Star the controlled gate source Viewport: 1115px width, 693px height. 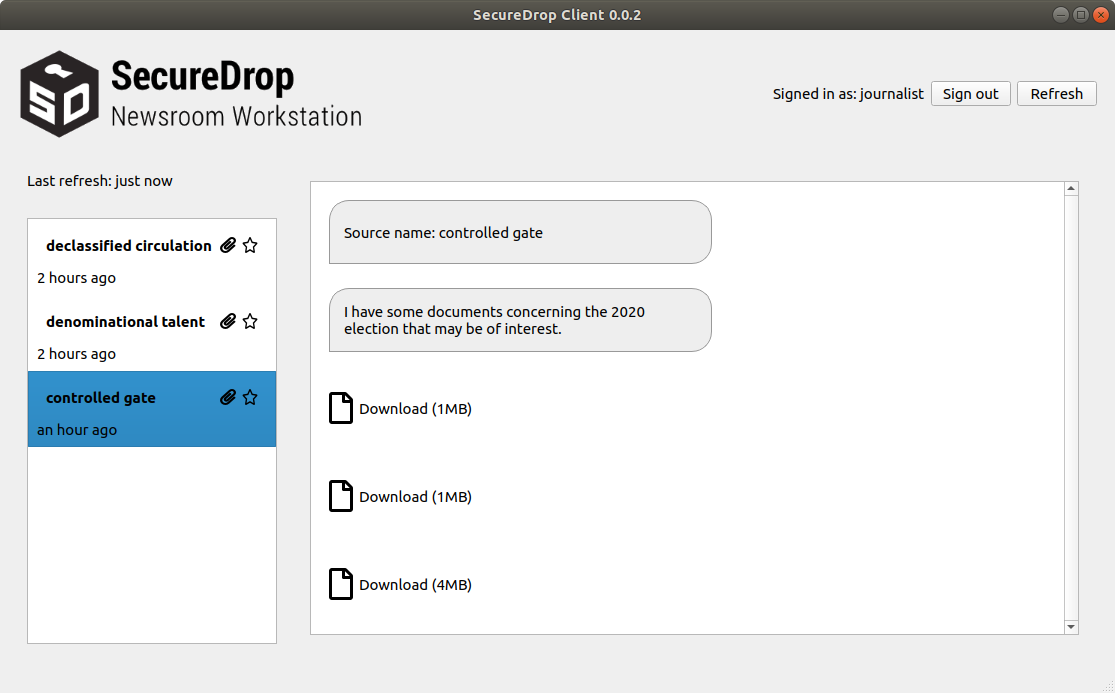coord(250,397)
